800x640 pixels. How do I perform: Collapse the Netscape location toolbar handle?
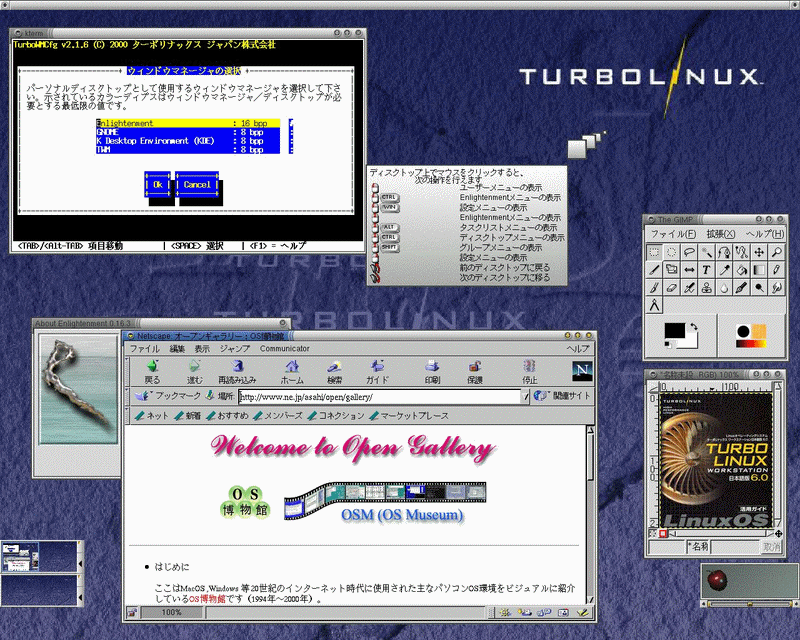tap(127, 396)
